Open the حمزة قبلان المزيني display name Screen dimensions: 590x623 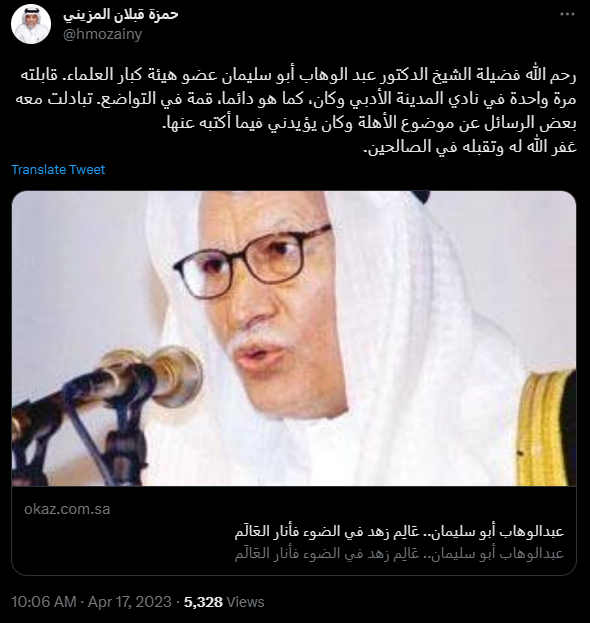coord(121,15)
